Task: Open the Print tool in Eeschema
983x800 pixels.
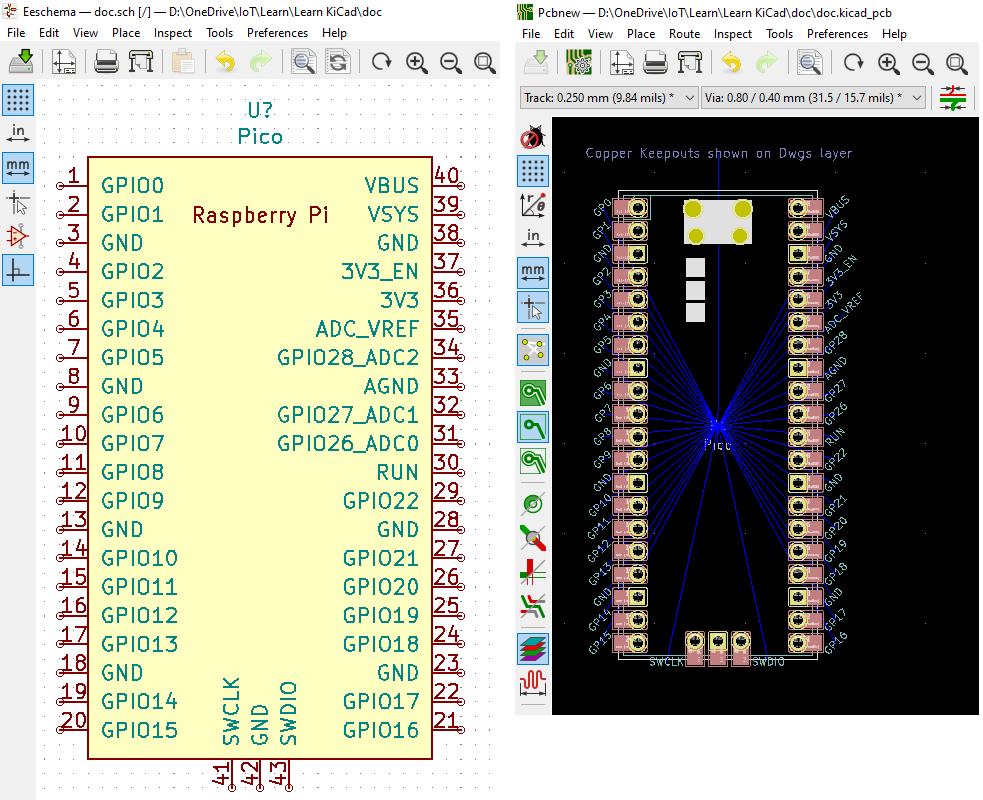Action: point(104,61)
